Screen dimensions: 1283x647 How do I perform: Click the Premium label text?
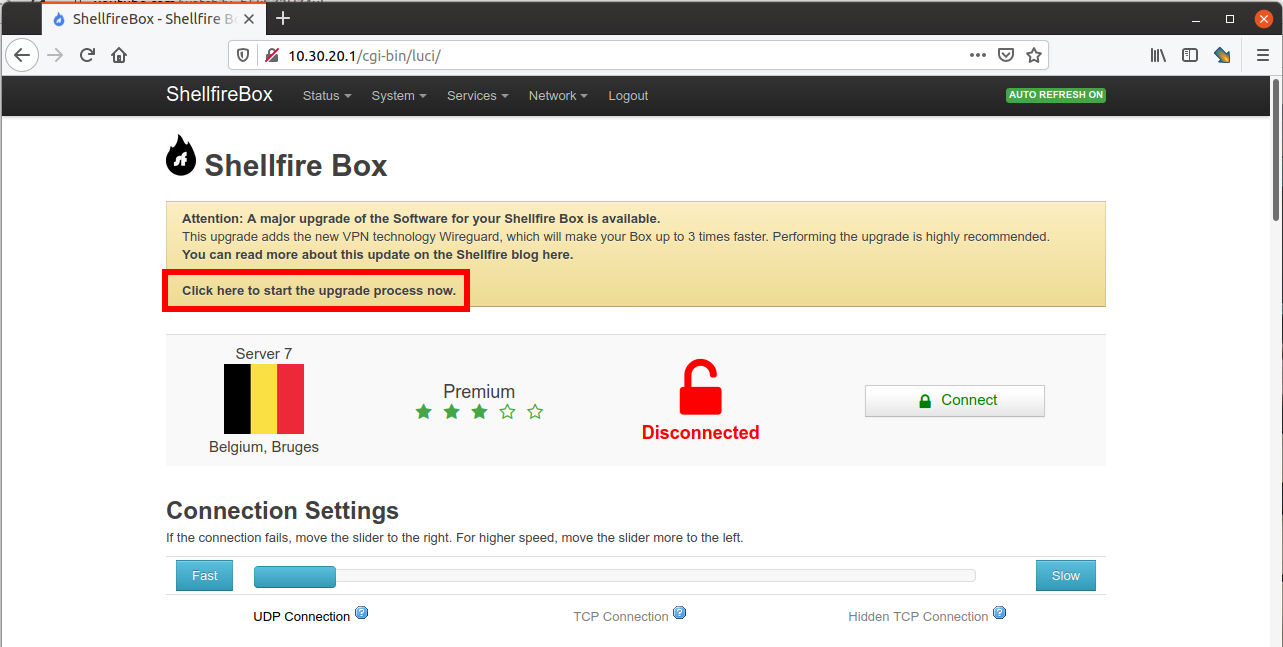click(479, 392)
